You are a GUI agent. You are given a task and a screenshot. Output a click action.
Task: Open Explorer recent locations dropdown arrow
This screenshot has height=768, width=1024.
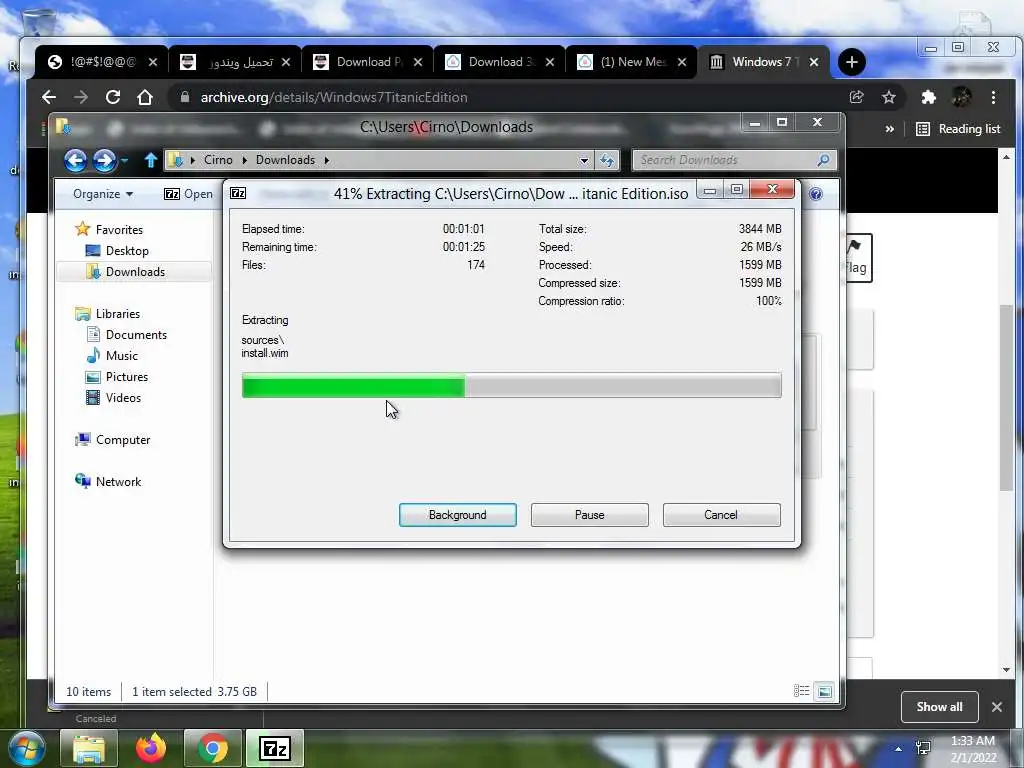click(x=124, y=160)
